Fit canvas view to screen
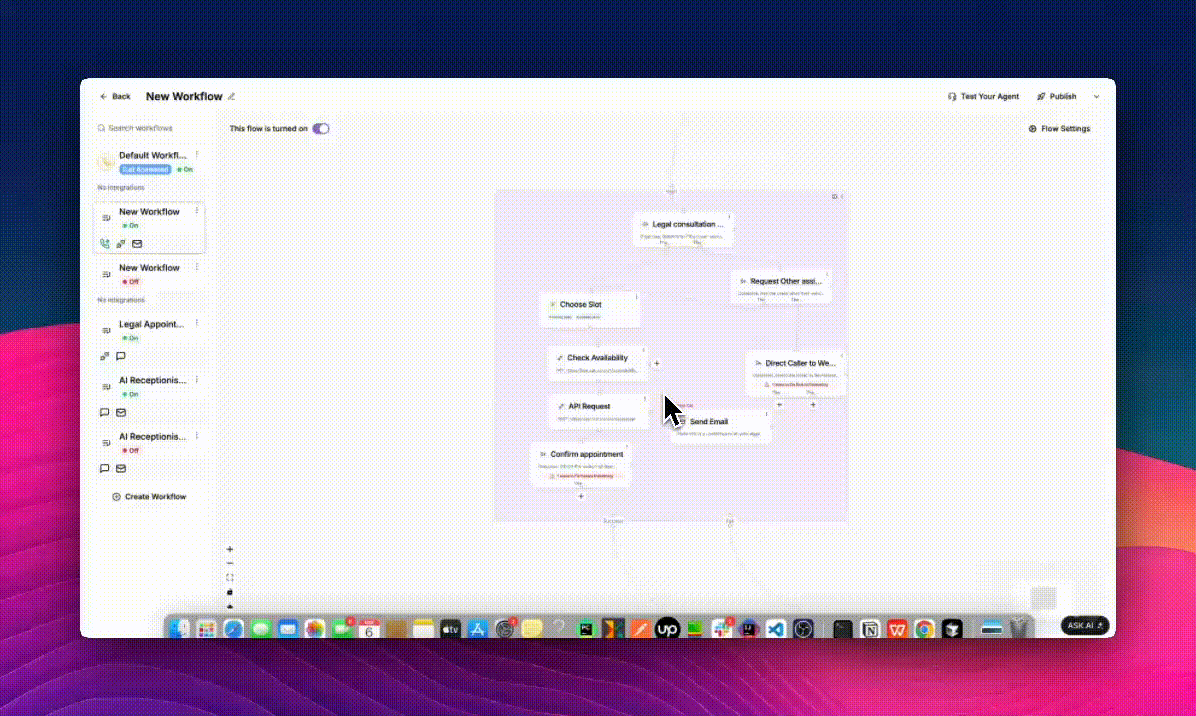 pos(230,578)
